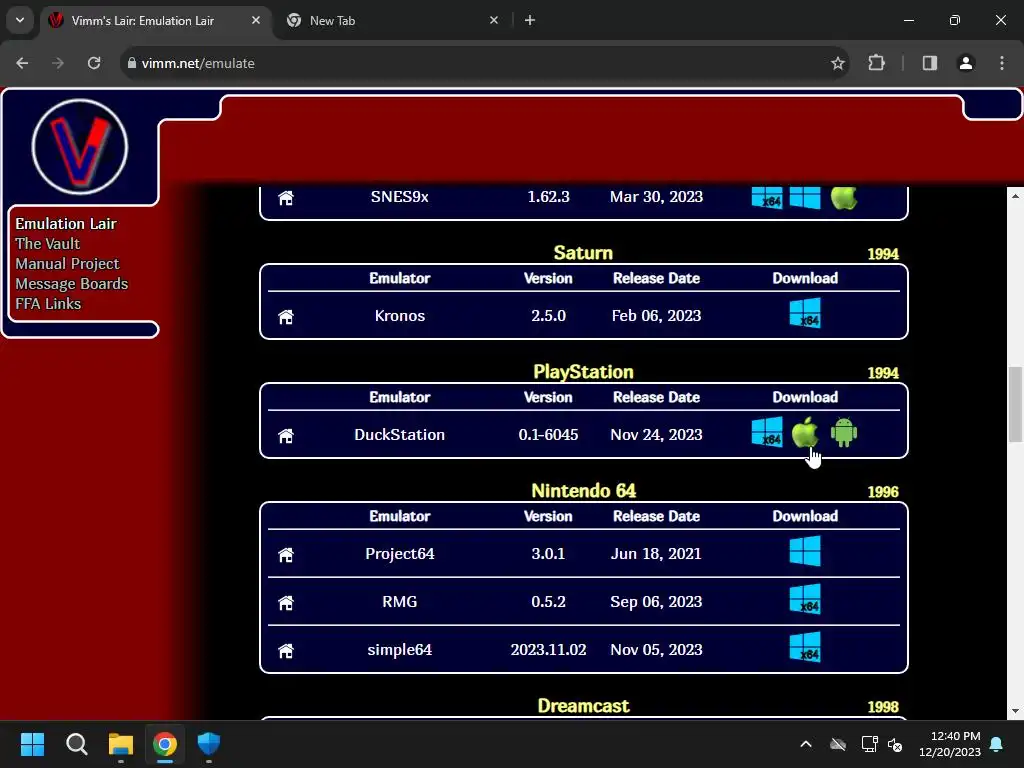Reload the vimm.net page
Viewport: 1024px width, 768px height.
[94, 63]
